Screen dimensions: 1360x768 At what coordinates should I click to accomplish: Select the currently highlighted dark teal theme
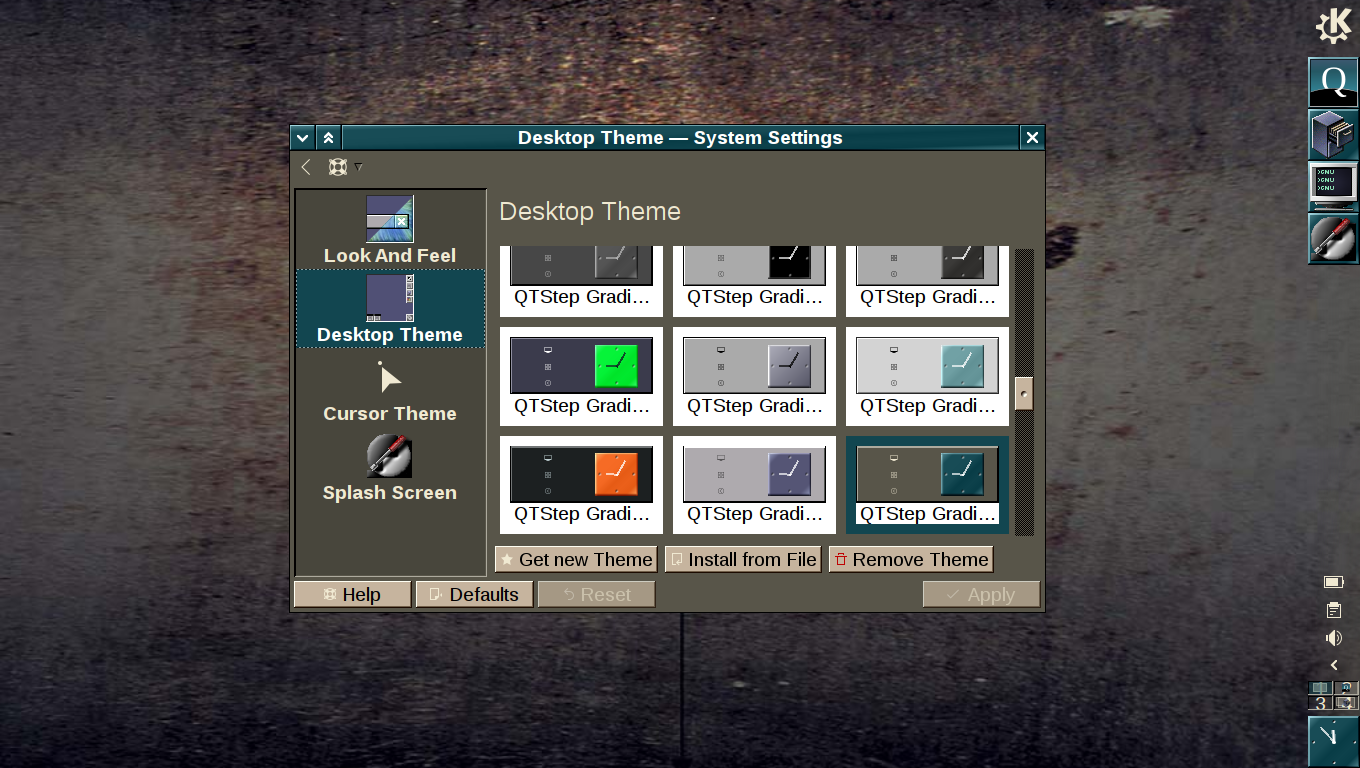pyautogui.click(x=928, y=485)
